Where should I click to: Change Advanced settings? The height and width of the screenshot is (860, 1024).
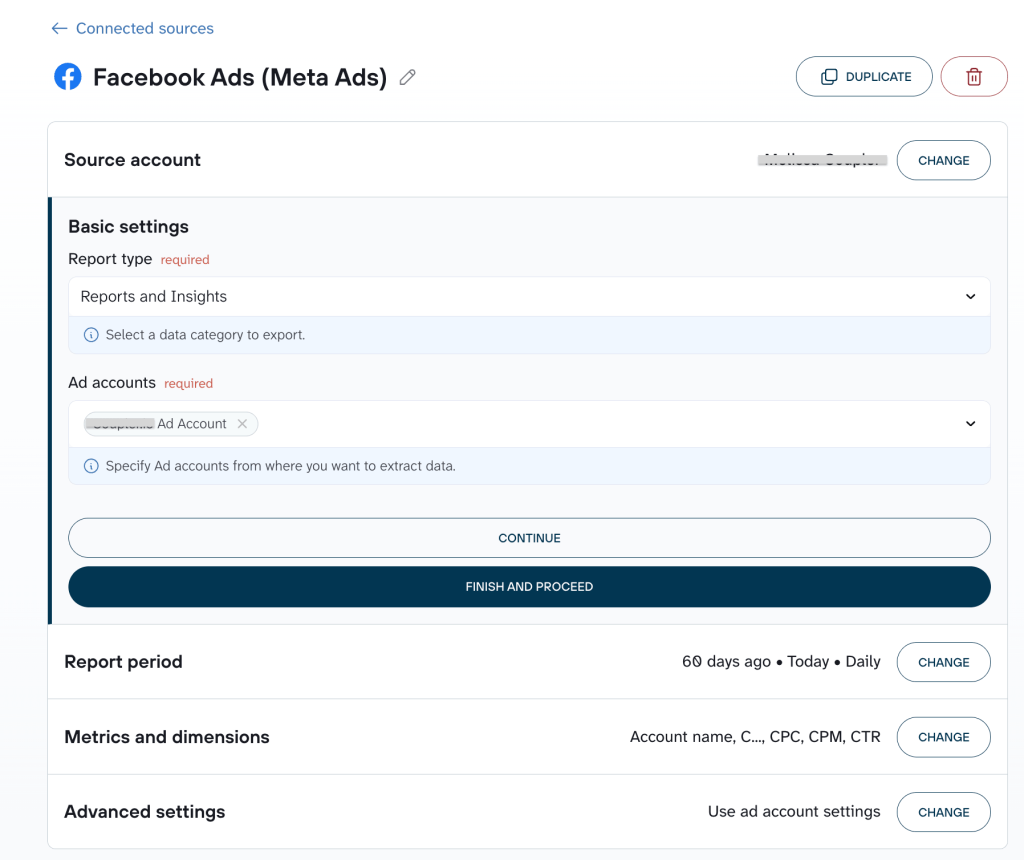944,812
